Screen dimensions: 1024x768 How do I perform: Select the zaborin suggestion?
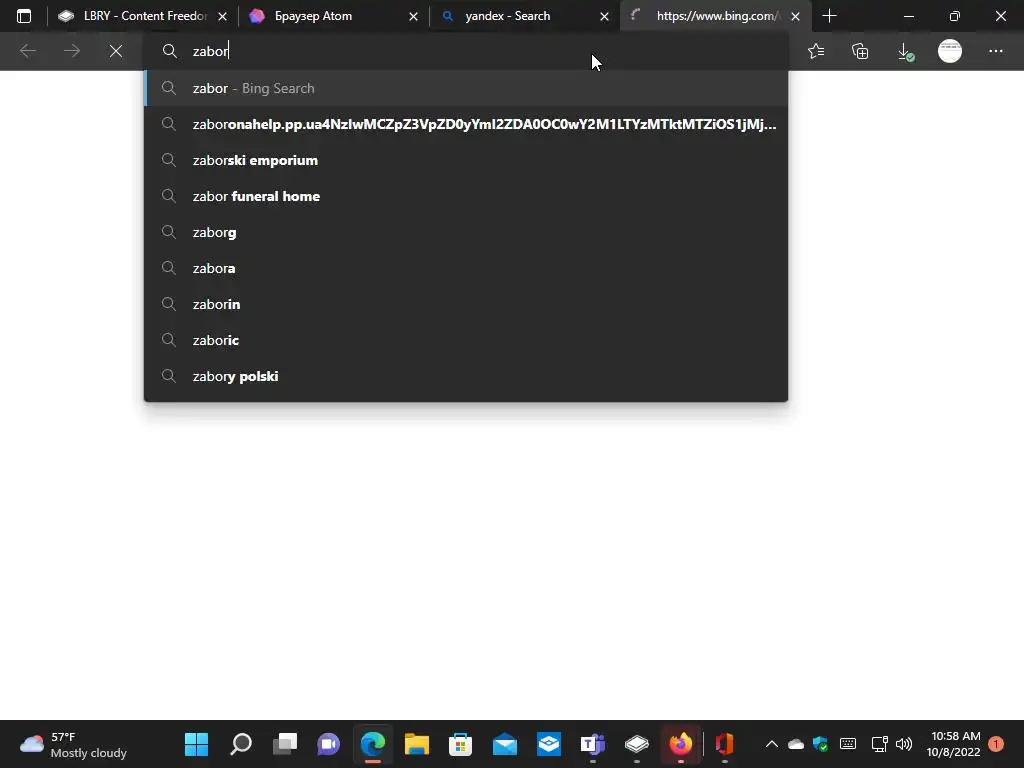(x=466, y=304)
